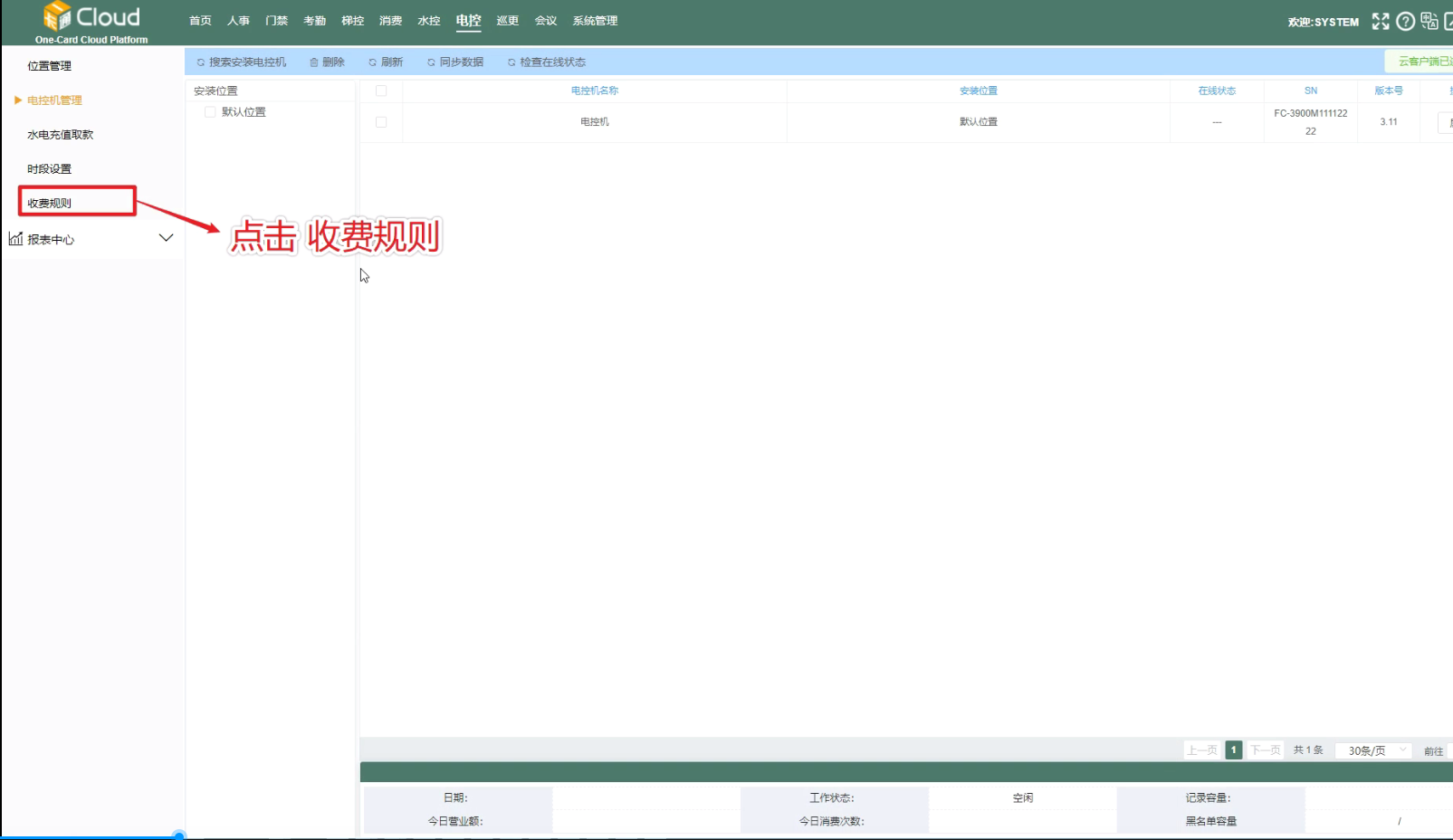The height and width of the screenshot is (840, 1453).
Task: Toggle fullscreen mode icon
Action: tap(1381, 22)
